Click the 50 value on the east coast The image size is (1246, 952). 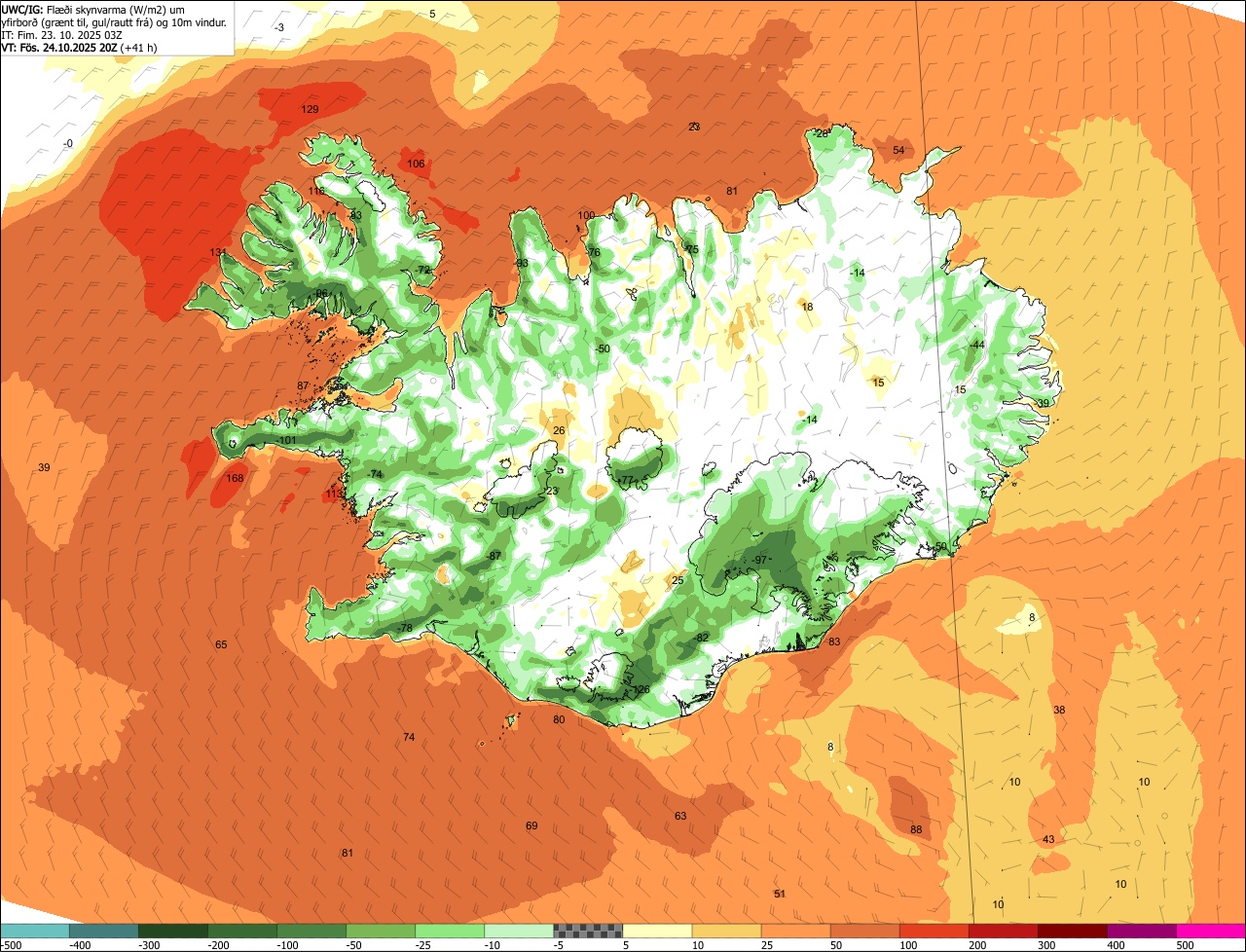pos(940,546)
